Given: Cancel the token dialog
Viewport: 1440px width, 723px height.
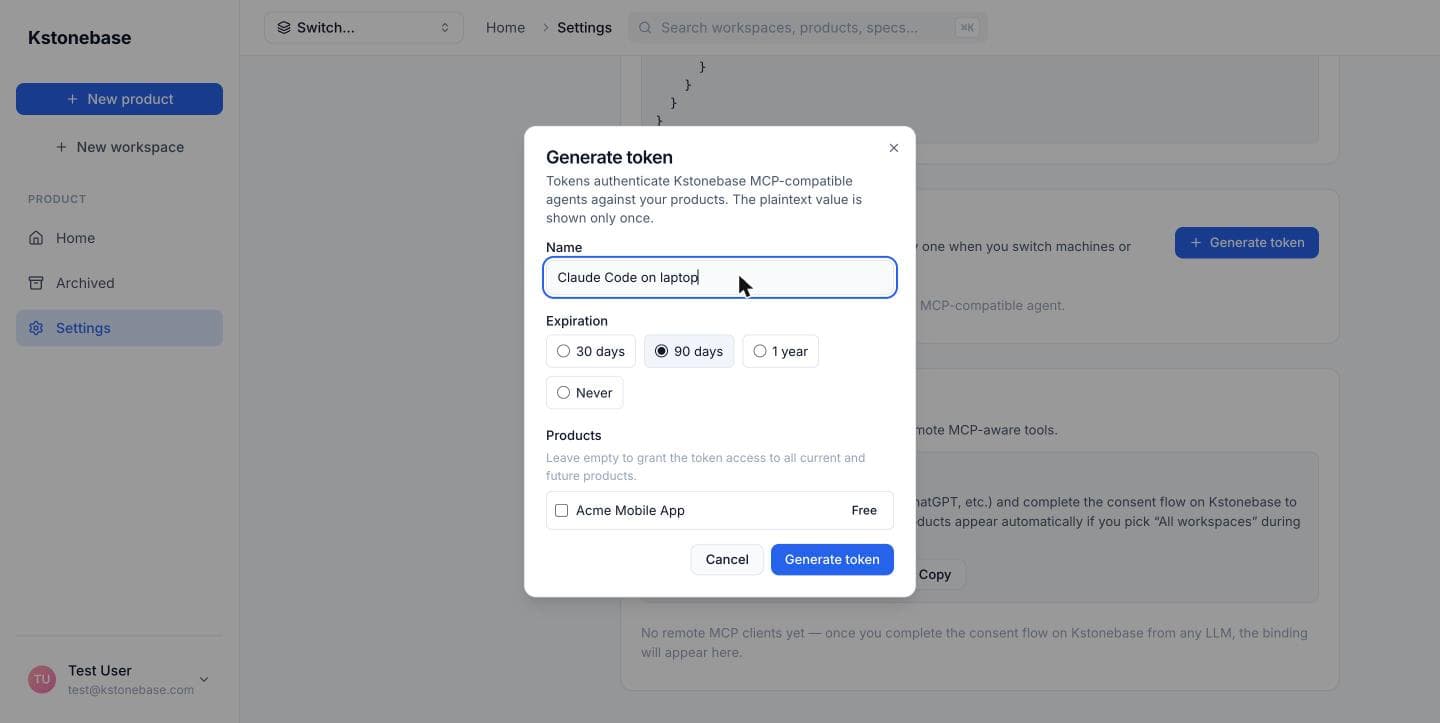Looking at the screenshot, I should coord(727,559).
